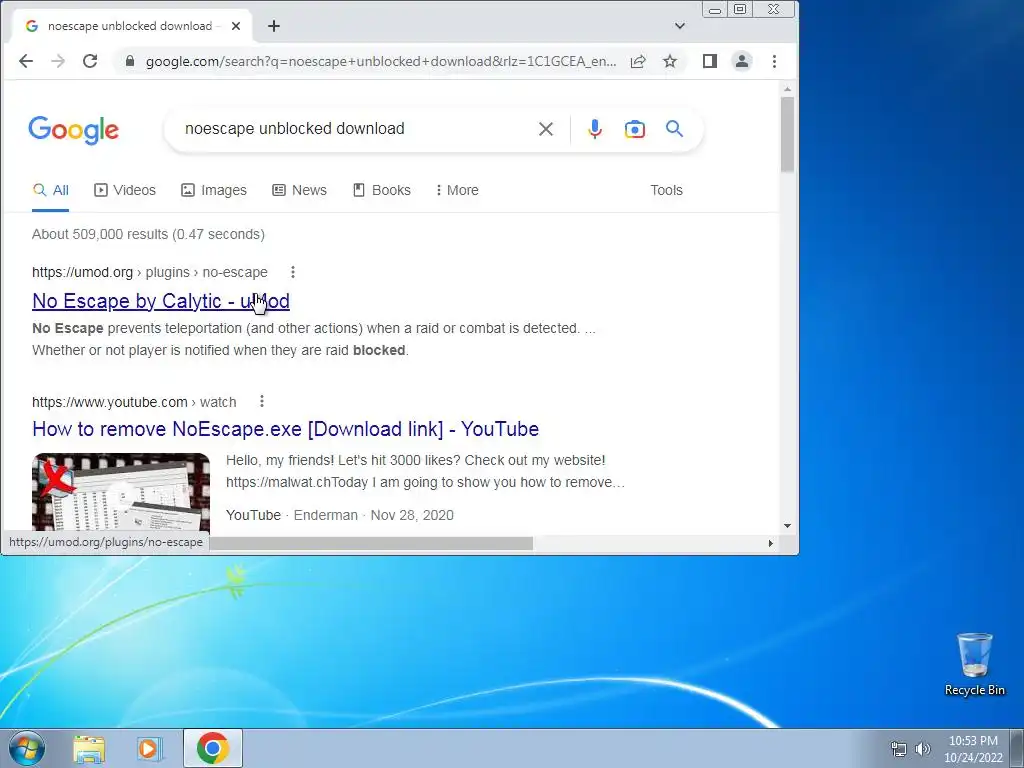Go back to the previous page

[x=26, y=61]
